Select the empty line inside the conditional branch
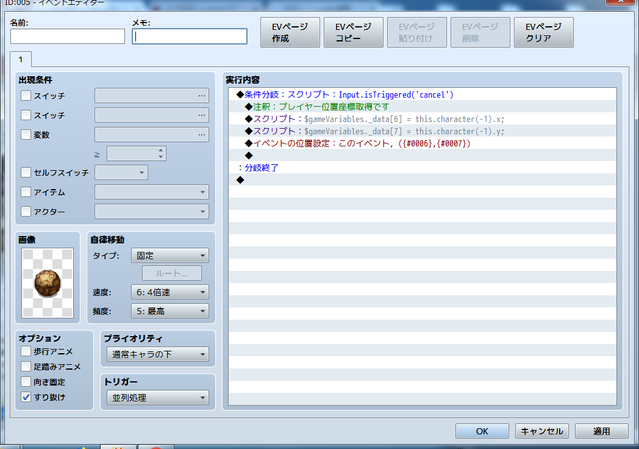The width and height of the screenshot is (639, 449). (x=422, y=155)
